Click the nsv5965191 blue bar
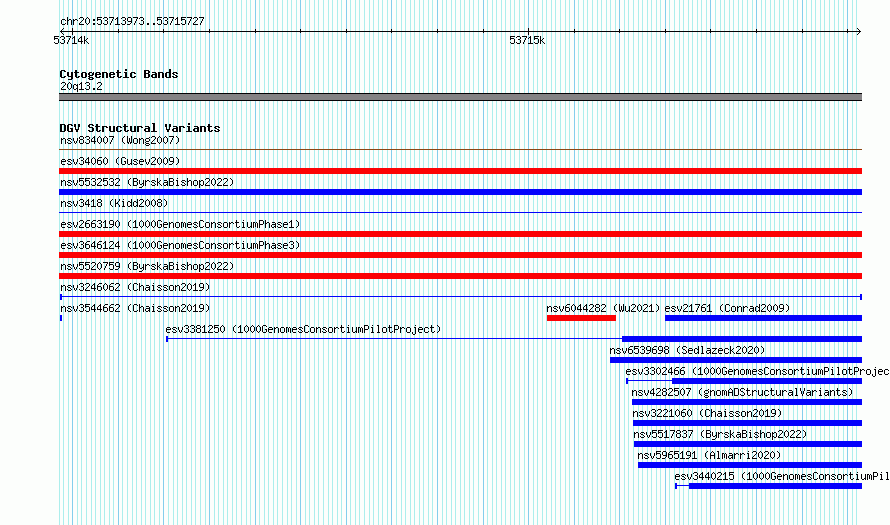 point(750,465)
